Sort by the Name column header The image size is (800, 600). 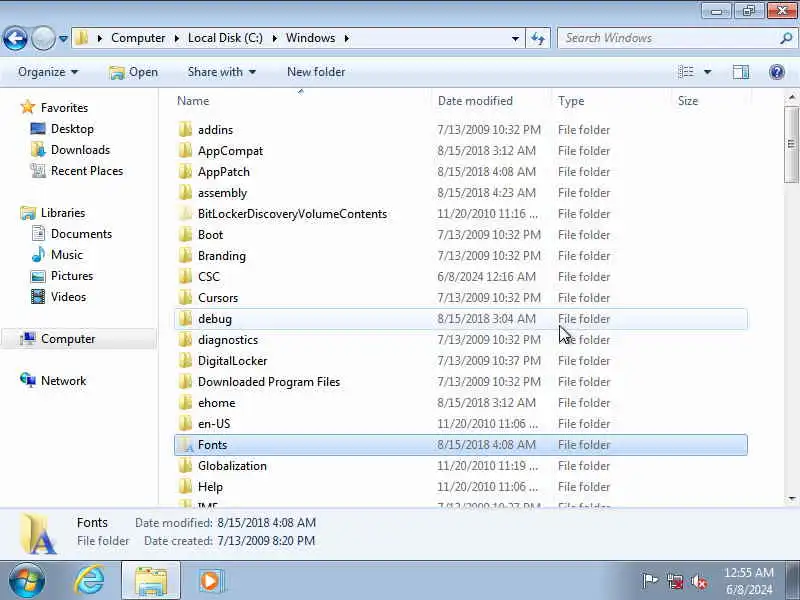(193, 101)
